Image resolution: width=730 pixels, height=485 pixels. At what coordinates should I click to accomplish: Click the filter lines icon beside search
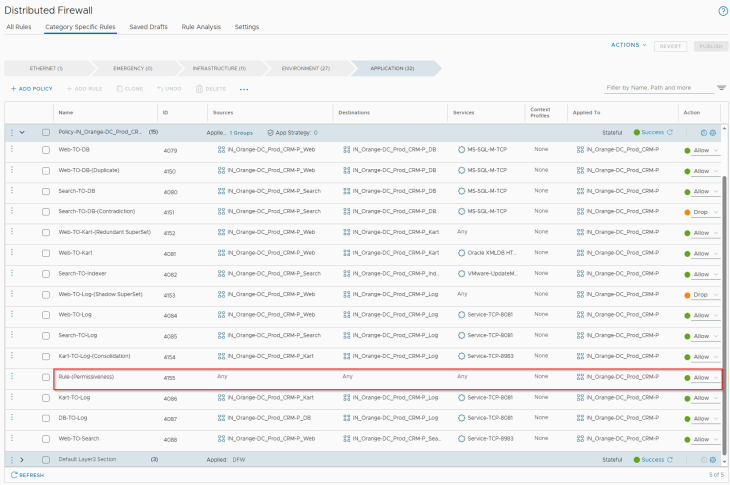(x=721, y=88)
